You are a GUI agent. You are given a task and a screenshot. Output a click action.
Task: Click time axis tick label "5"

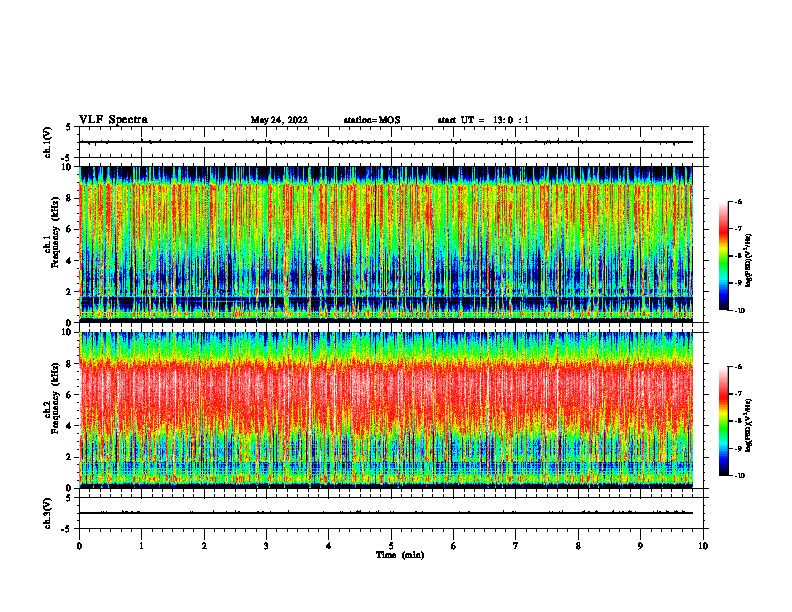[391, 546]
